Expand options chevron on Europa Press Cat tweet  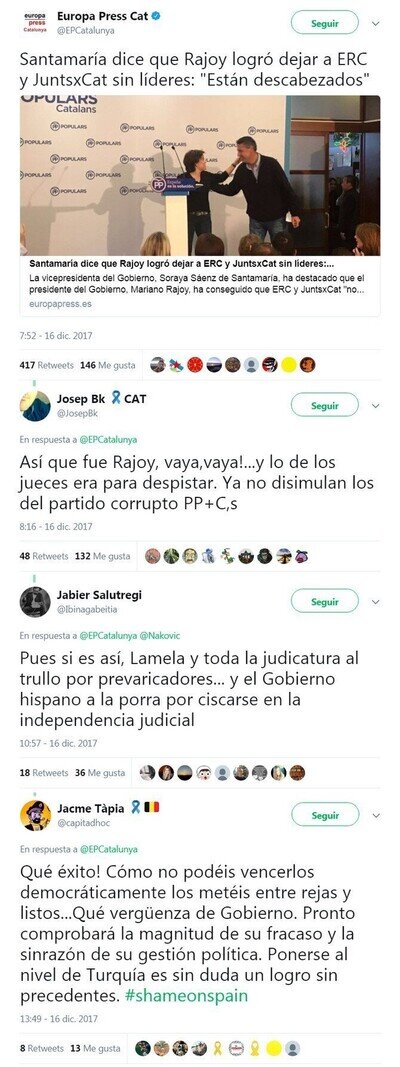(376, 23)
